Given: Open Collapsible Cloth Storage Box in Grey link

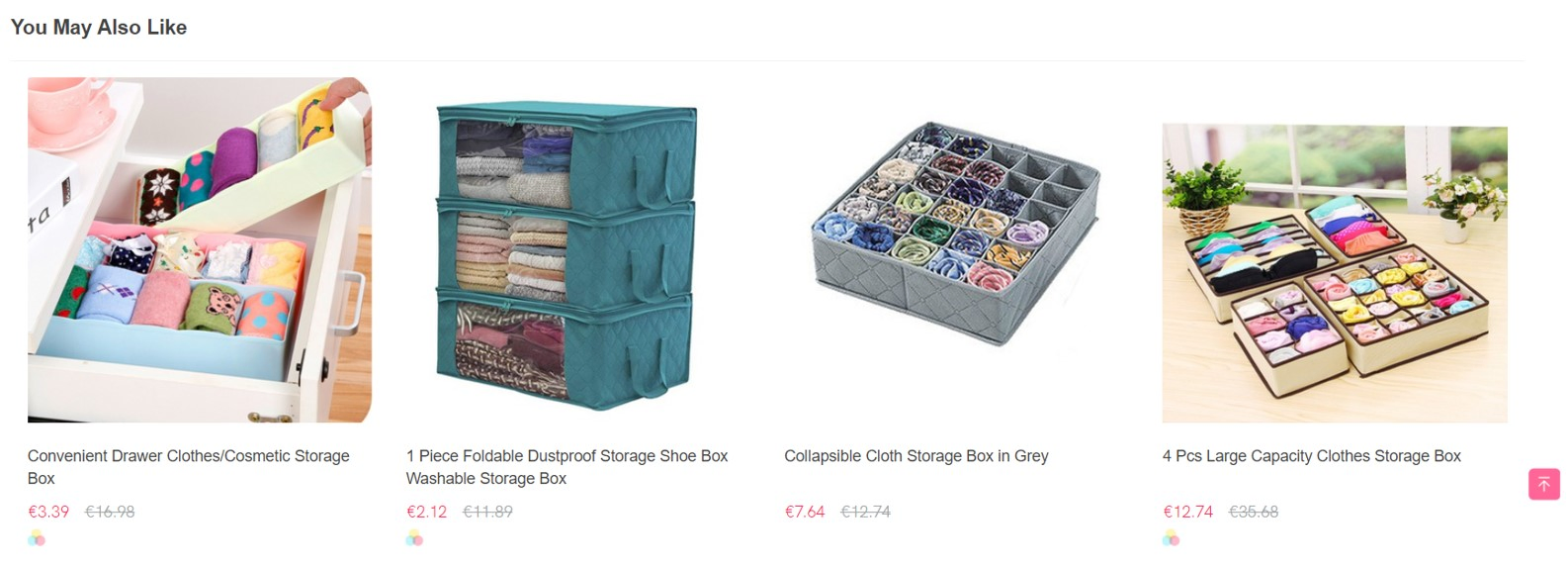Looking at the screenshot, I should (x=916, y=456).
